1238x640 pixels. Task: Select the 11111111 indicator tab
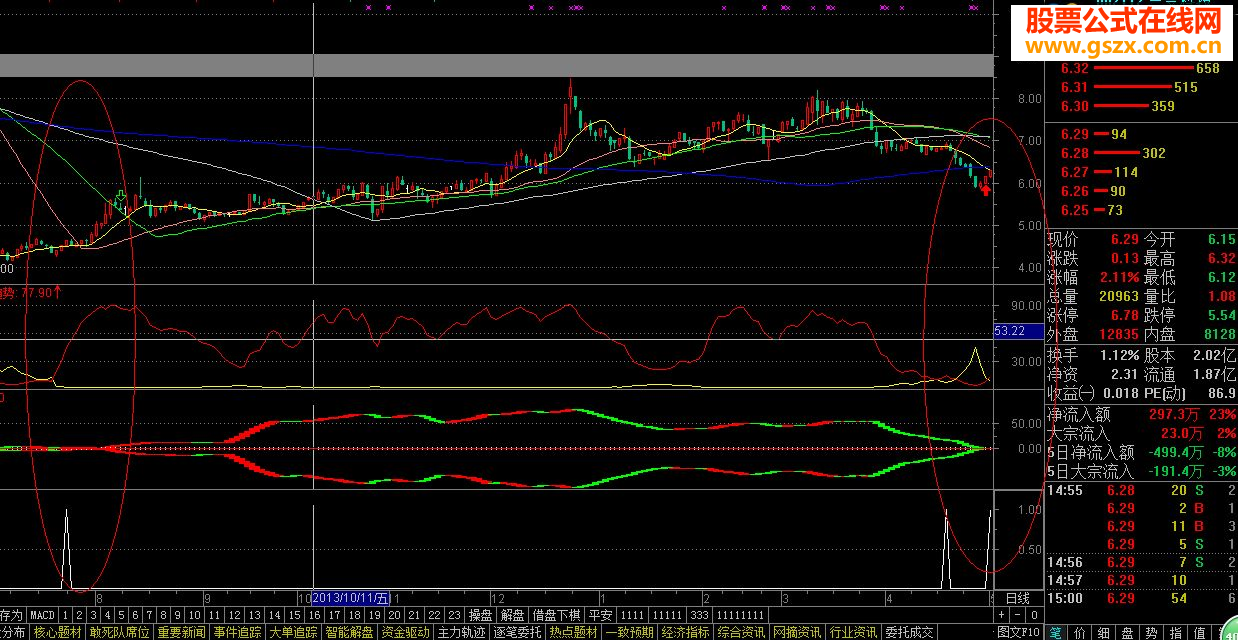(x=741, y=615)
